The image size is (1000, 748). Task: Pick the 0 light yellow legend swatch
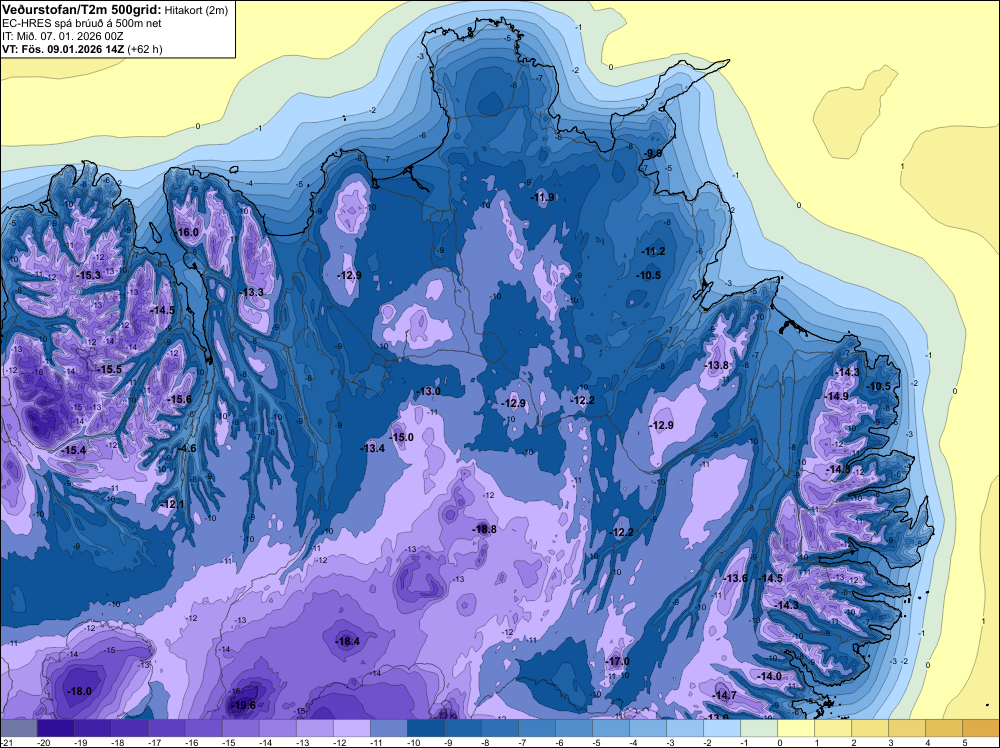click(795, 728)
